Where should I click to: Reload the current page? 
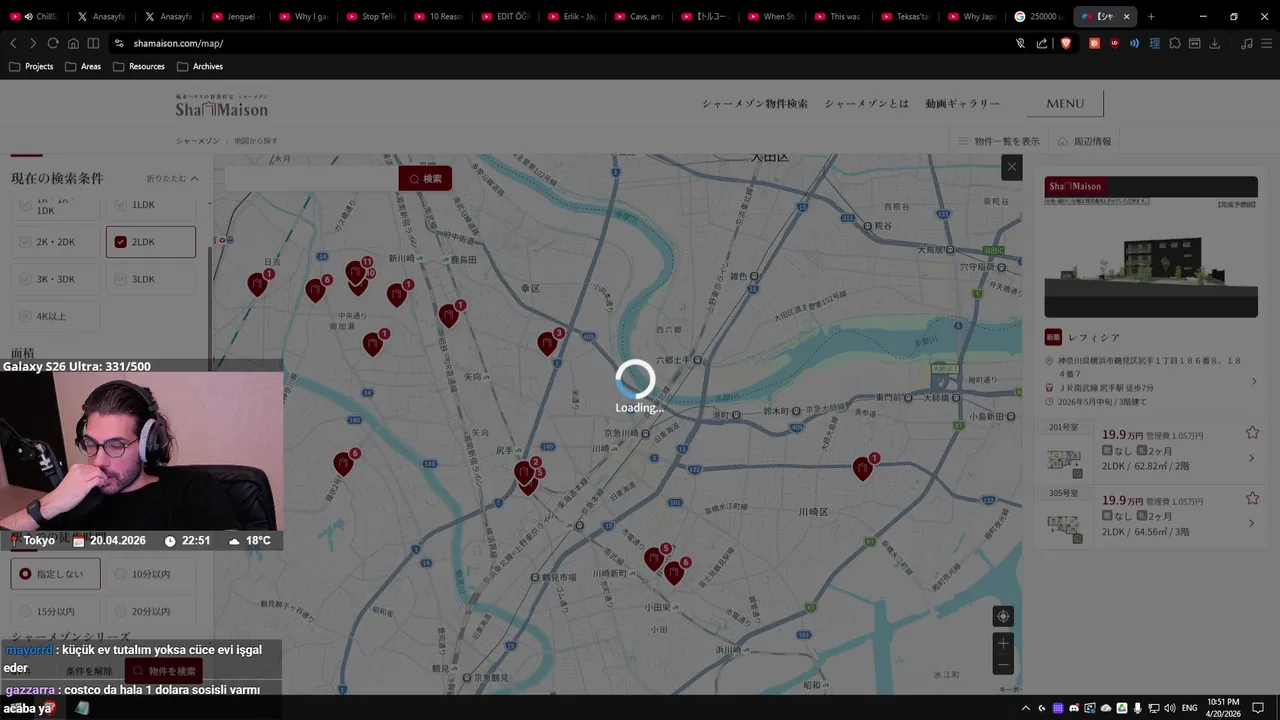point(53,43)
